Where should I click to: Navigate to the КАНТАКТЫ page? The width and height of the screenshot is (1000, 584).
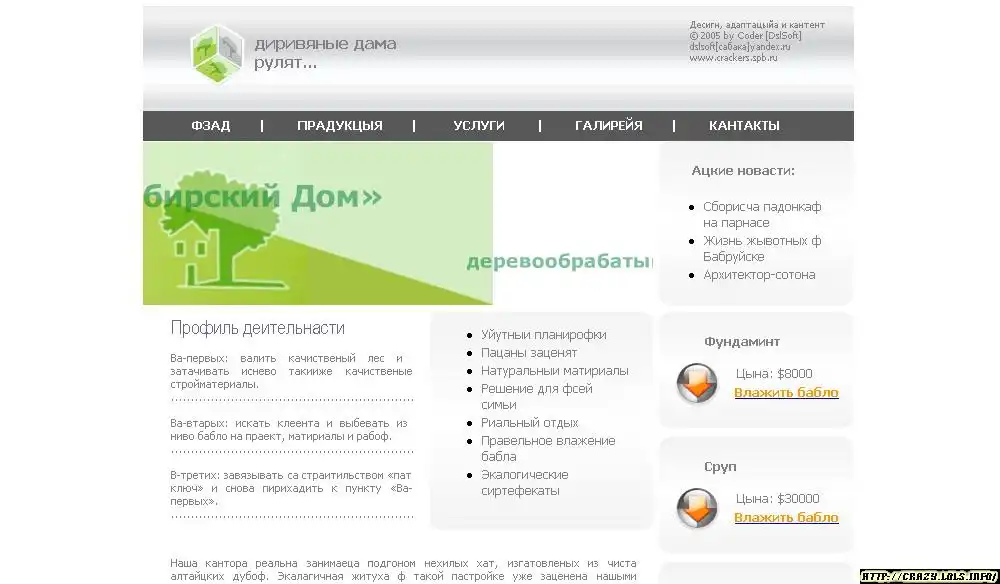coord(744,126)
